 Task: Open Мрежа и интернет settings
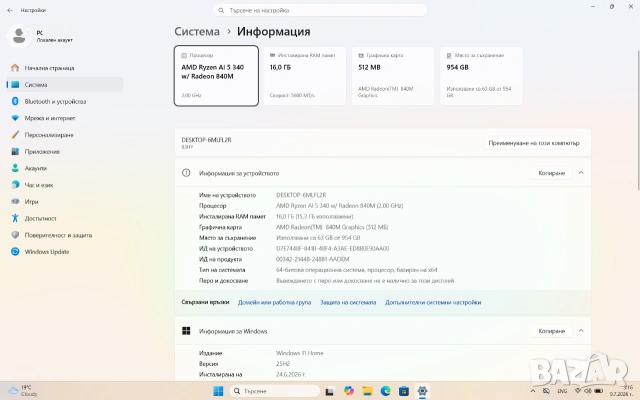pyautogui.click(x=65, y=118)
